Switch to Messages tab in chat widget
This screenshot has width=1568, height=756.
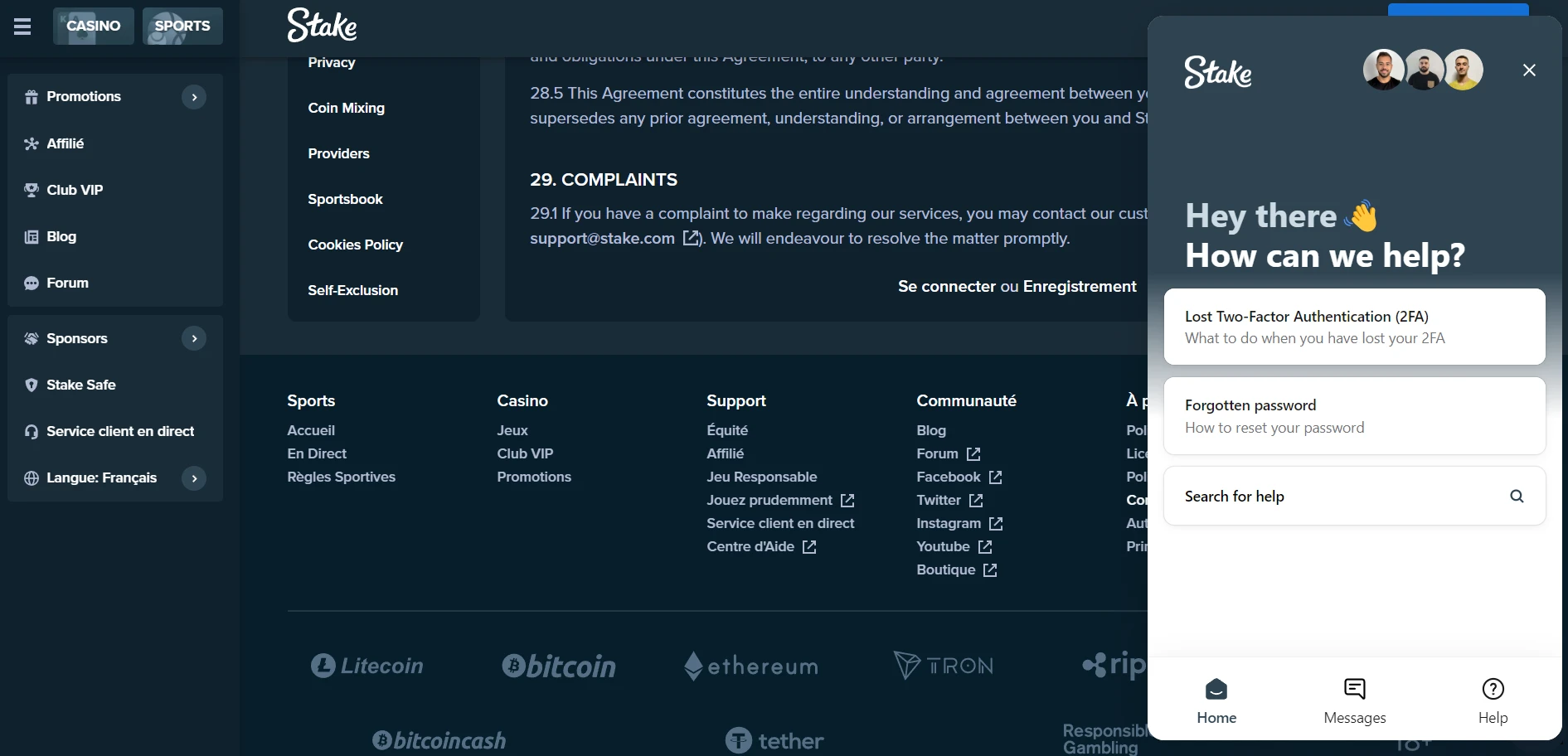[1354, 700]
